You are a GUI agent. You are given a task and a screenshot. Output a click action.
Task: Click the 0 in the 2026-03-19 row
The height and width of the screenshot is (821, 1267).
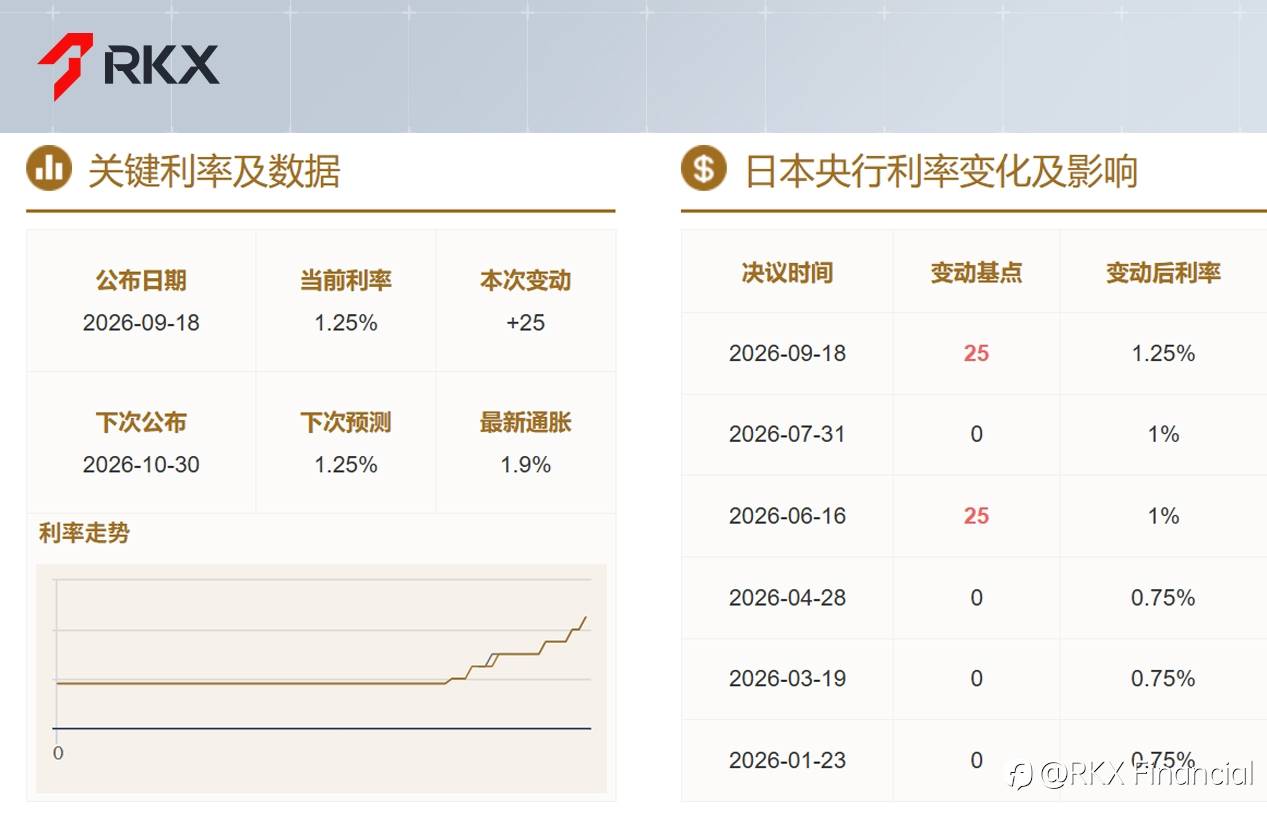click(977, 679)
